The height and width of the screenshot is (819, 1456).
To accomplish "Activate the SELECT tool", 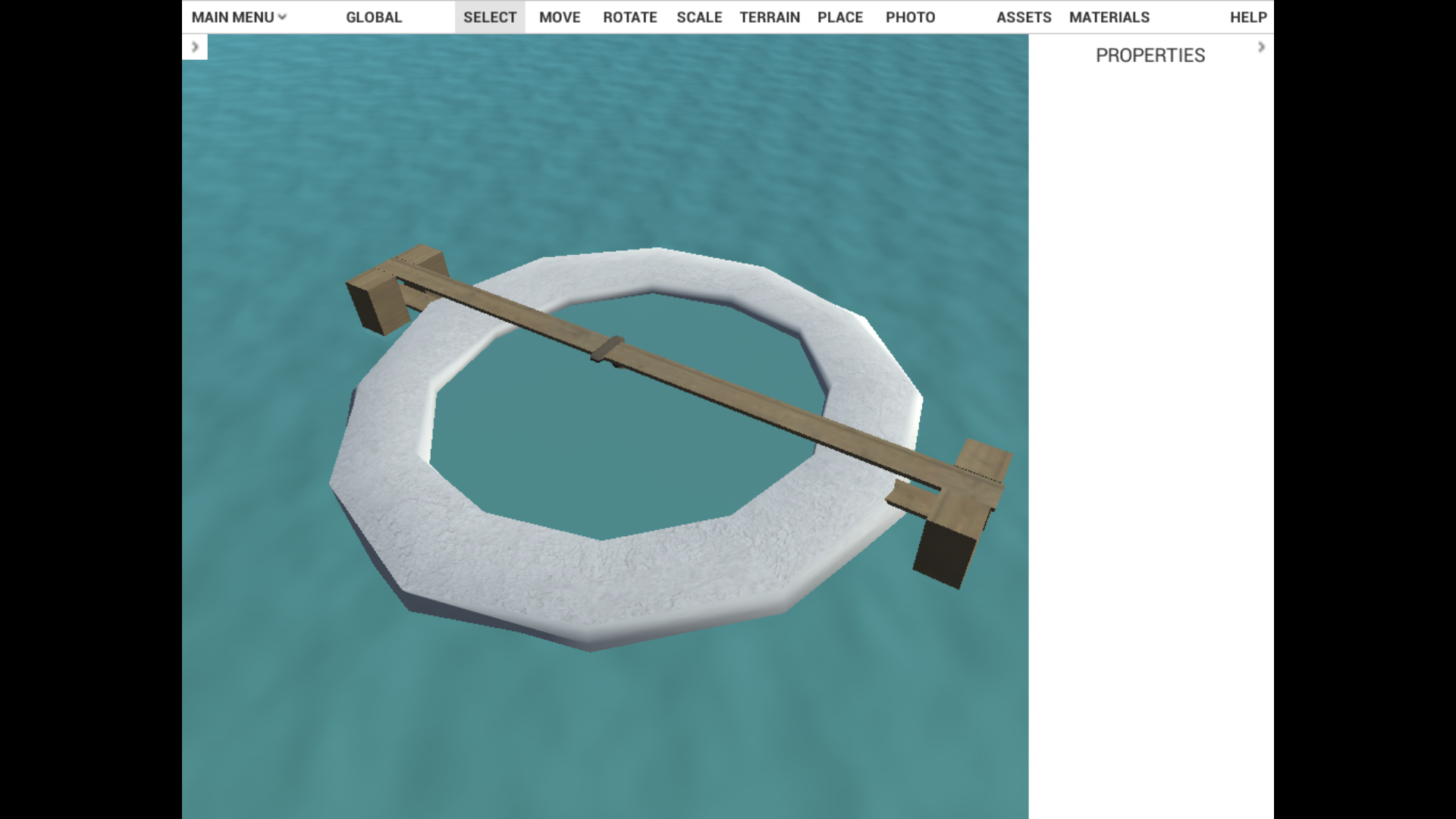I will (490, 17).
